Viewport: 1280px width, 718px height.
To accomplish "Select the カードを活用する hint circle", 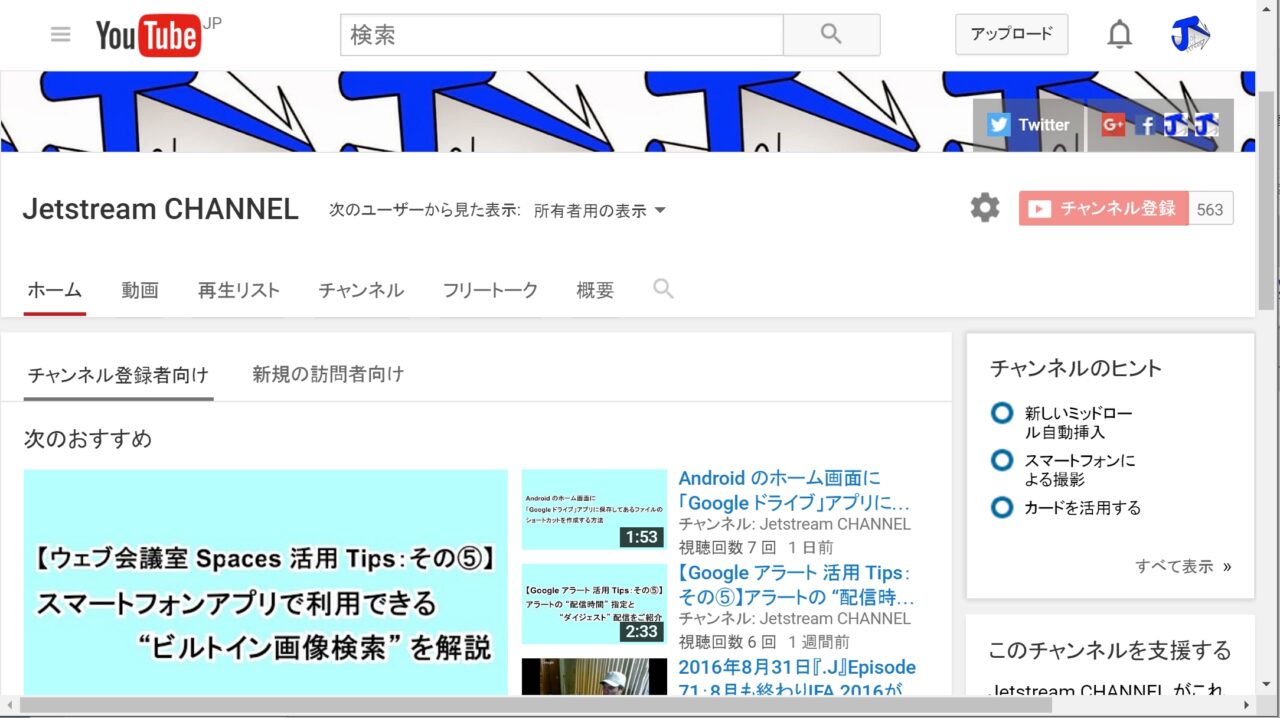I will click(x=1002, y=507).
